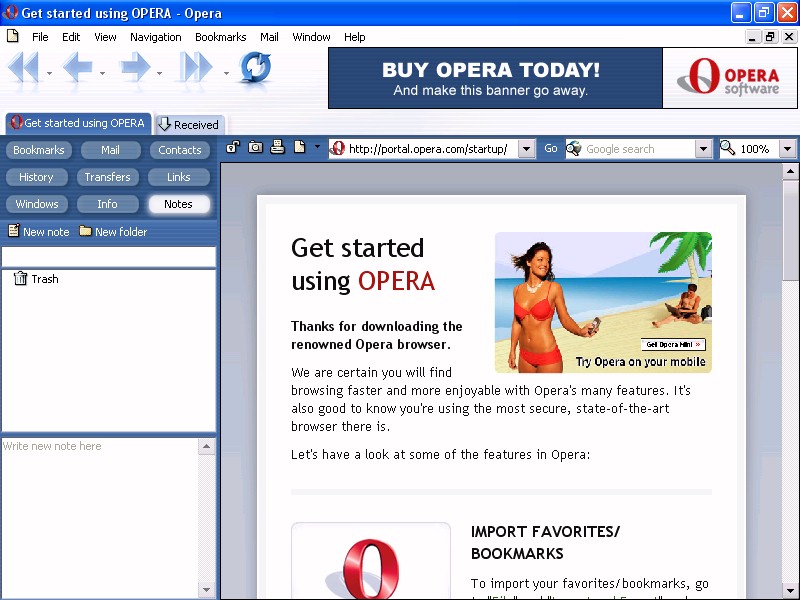The width and height of the screenshot is (800, 600).
Task: Open the Fast Forward button's dropdown arrow
Action: coord(226,73)
